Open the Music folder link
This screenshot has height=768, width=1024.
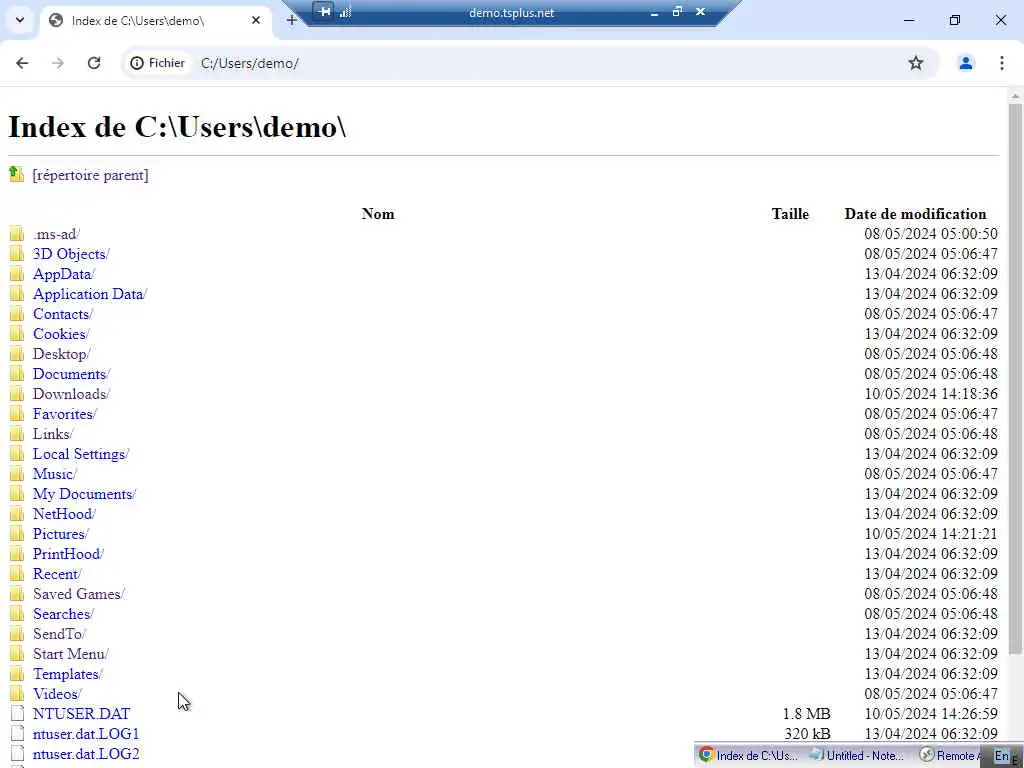pyautogui.click(x=55, y=474)
